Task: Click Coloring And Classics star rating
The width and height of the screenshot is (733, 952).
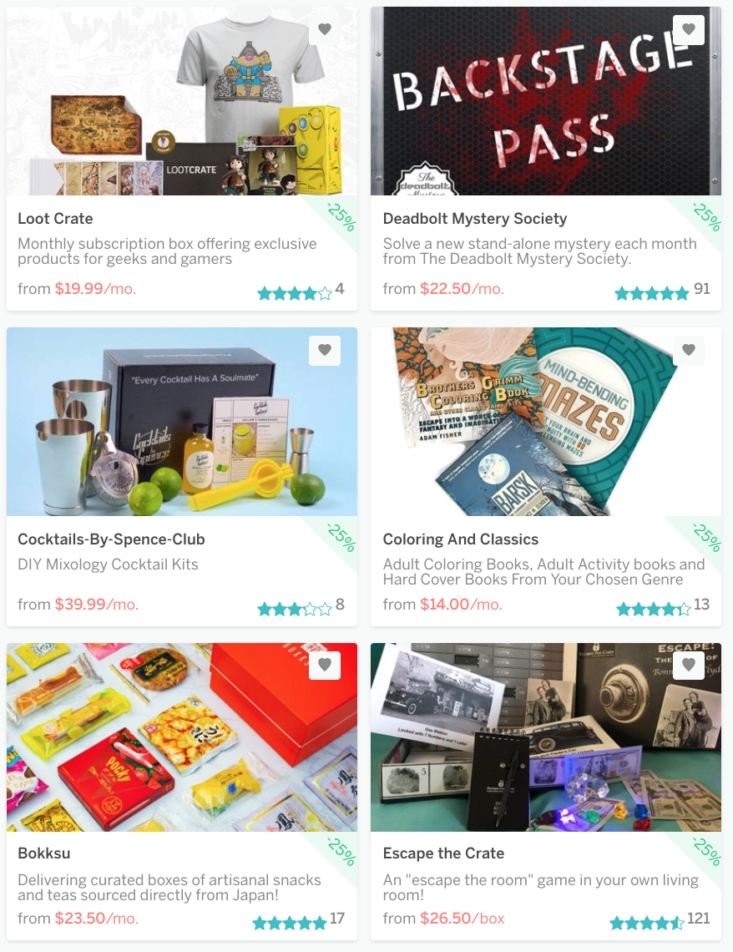Action: pyautogui.click(x=653, y=609)
